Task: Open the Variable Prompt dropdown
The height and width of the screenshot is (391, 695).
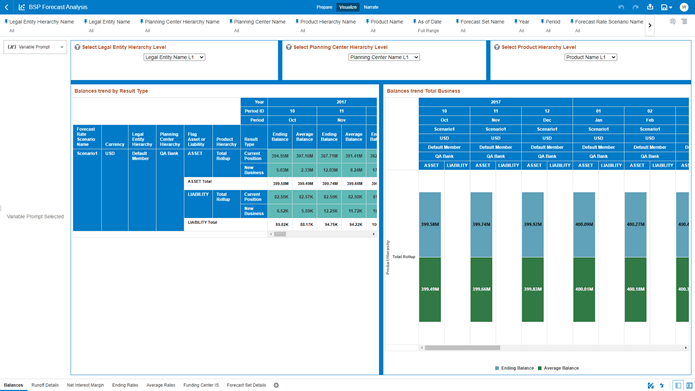Action: [x=35, y=47]
